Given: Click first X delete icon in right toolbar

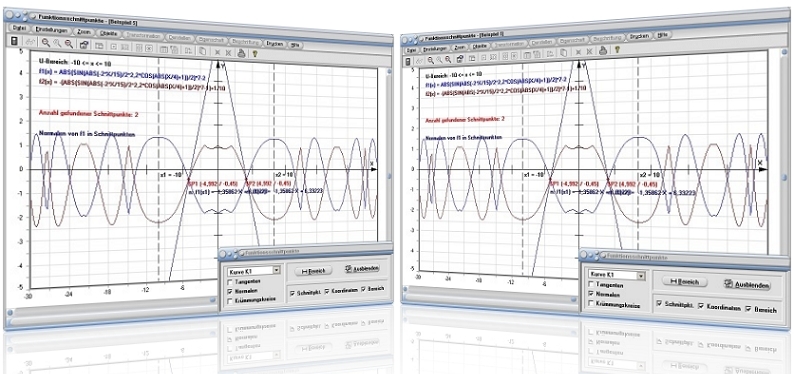Looking at the screenshot, I should coord(578,52).
